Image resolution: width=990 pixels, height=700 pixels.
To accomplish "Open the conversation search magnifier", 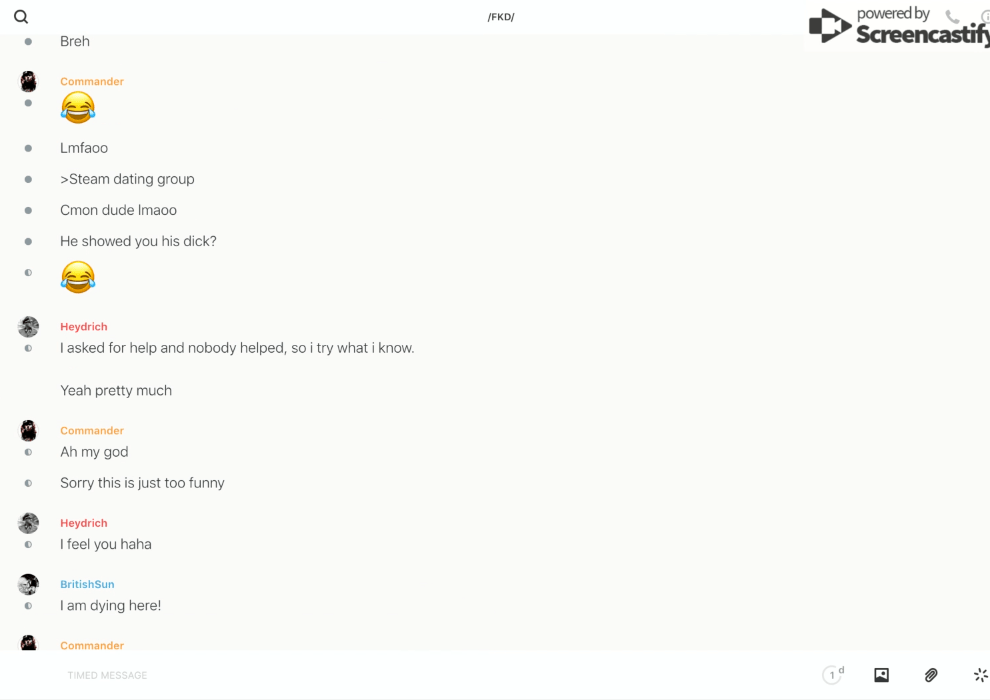I will click(21, 17).
